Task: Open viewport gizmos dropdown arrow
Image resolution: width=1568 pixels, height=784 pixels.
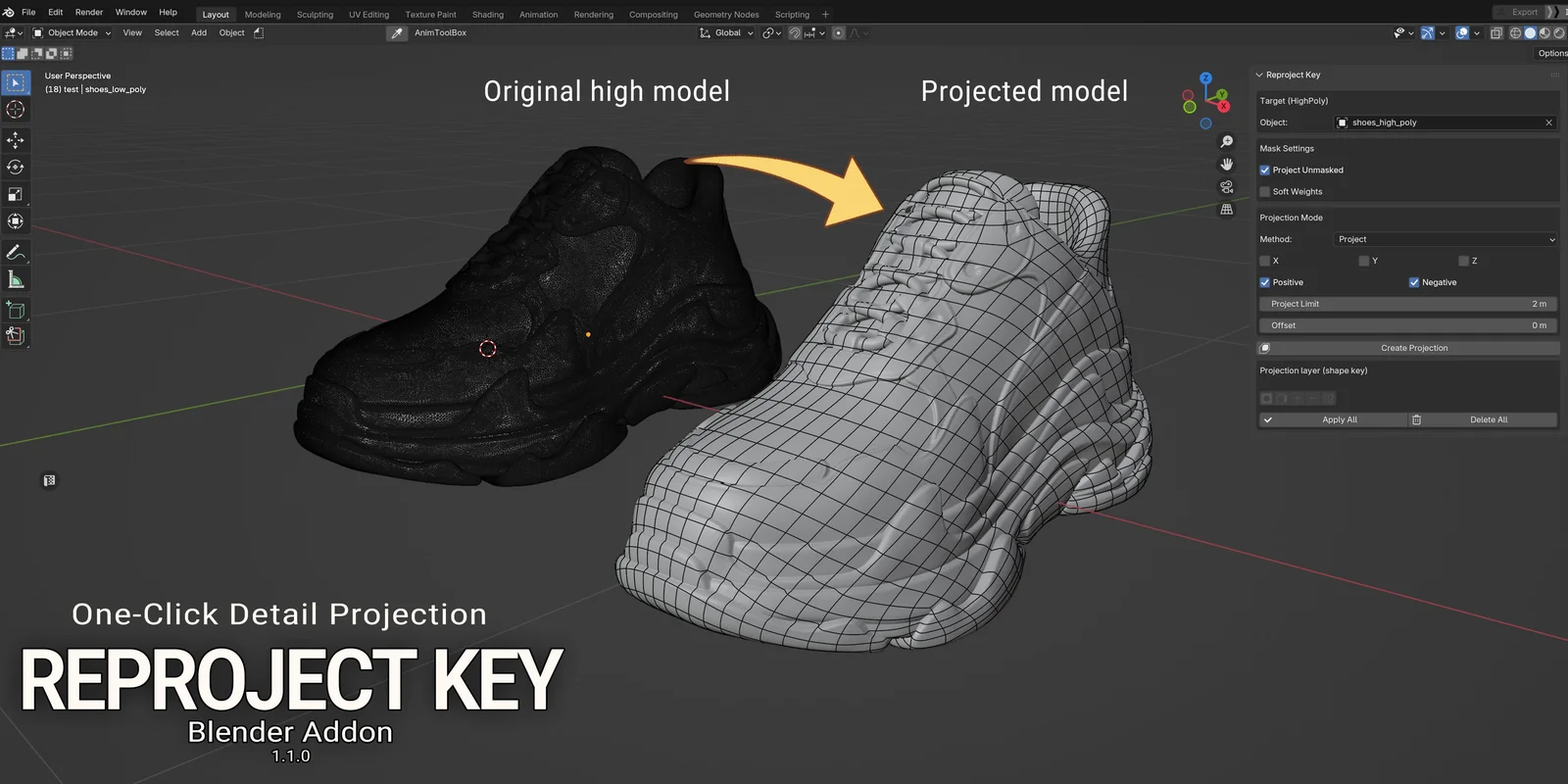Action: (x=1443, y=33)
